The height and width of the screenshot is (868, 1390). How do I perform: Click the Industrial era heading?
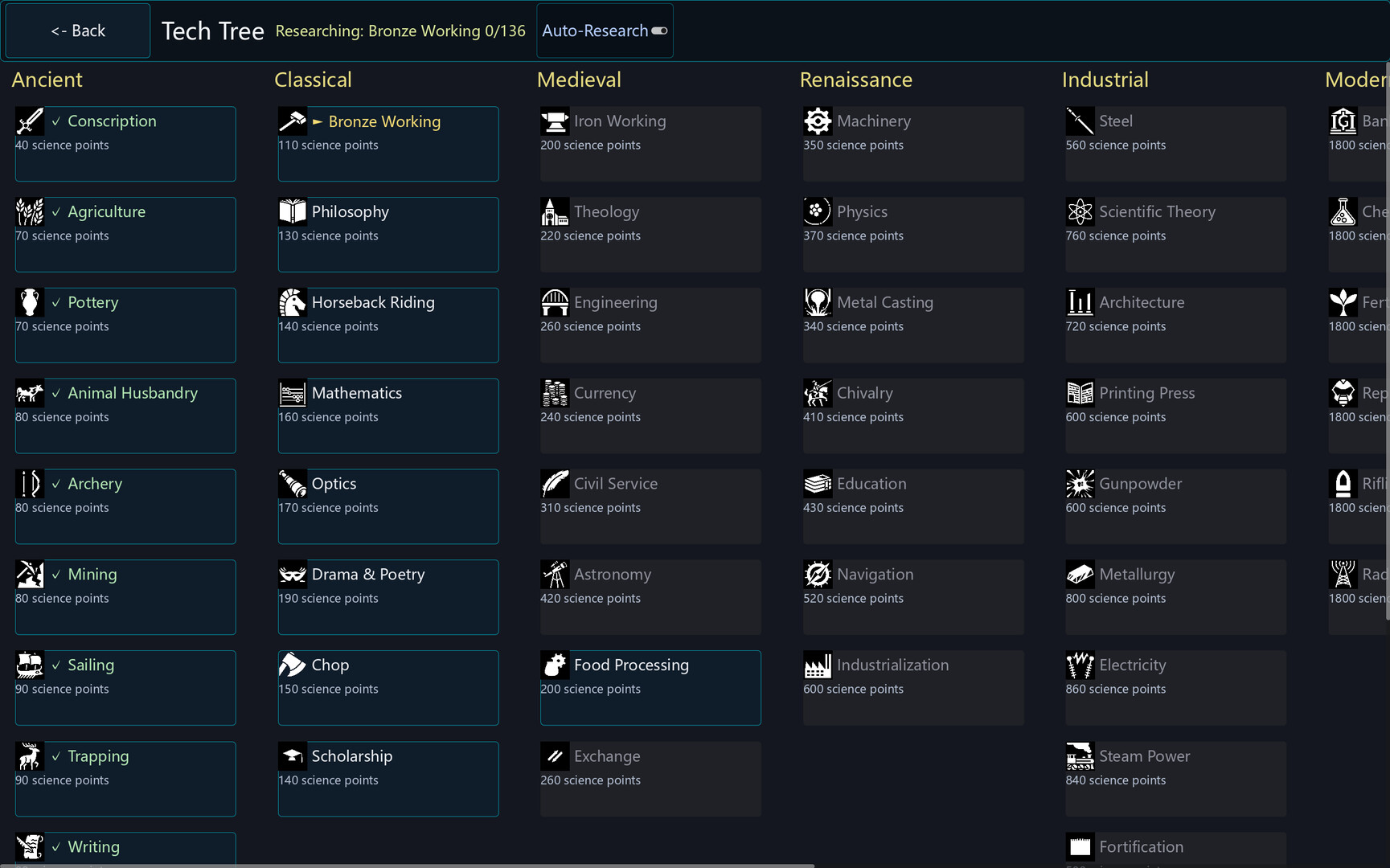[x=1105, y=80]
